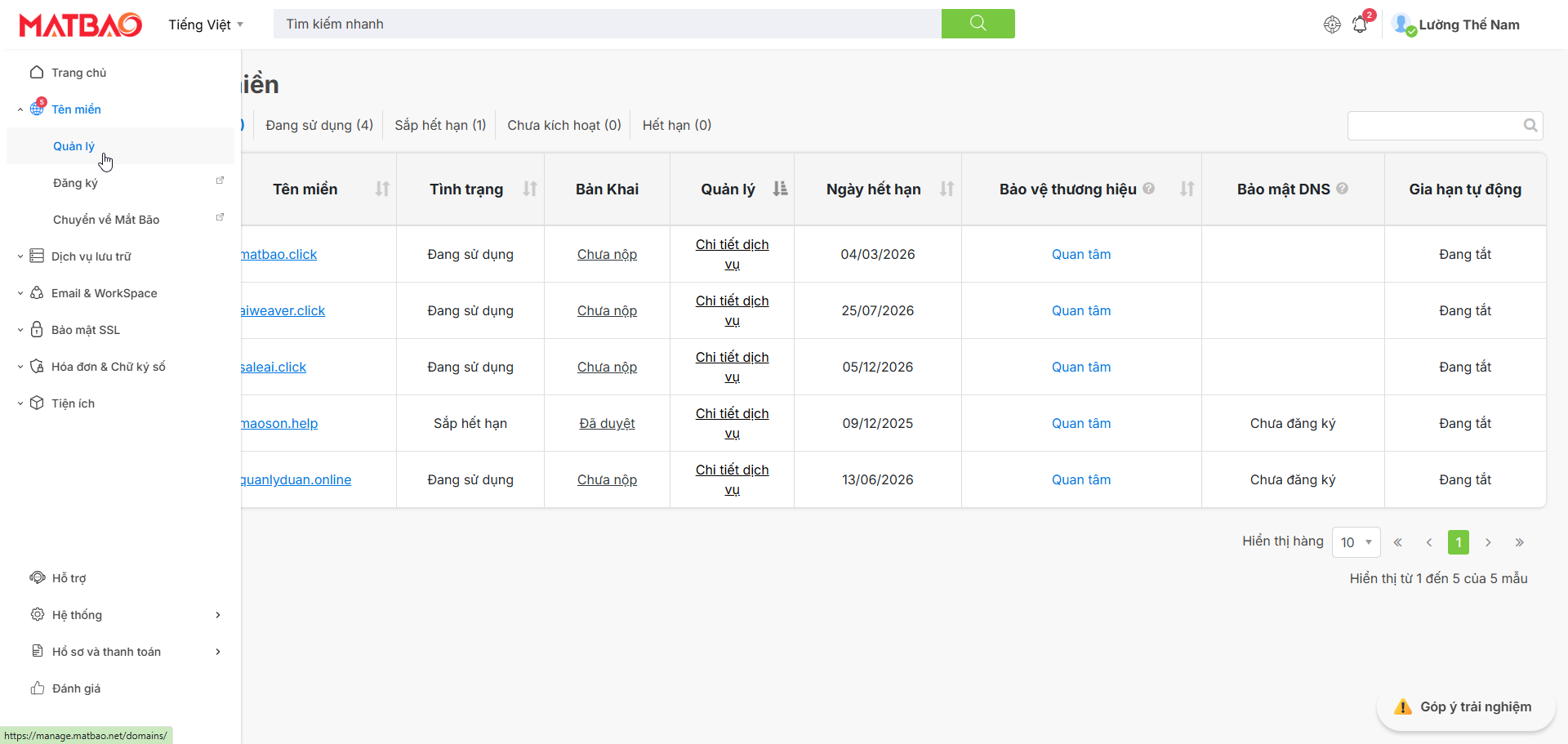
Task: Open rows-per-page dropdown showing 10
Action: point(1356,542)
